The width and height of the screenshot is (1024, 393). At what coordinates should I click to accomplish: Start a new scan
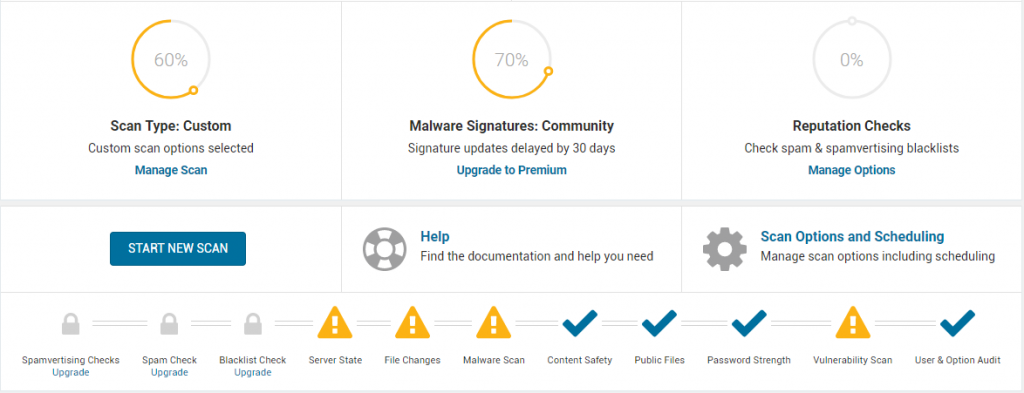178,249
